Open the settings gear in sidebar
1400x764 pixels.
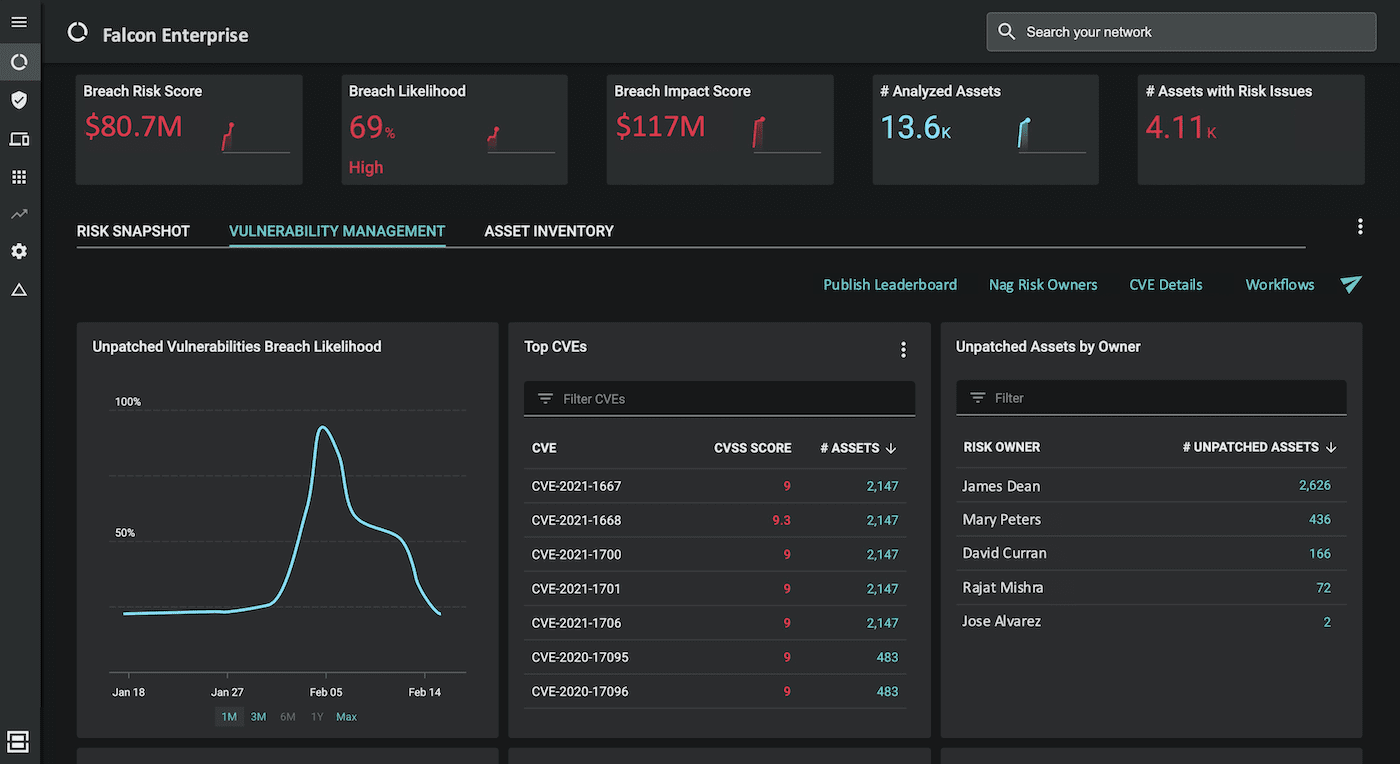tap(19, 251)
